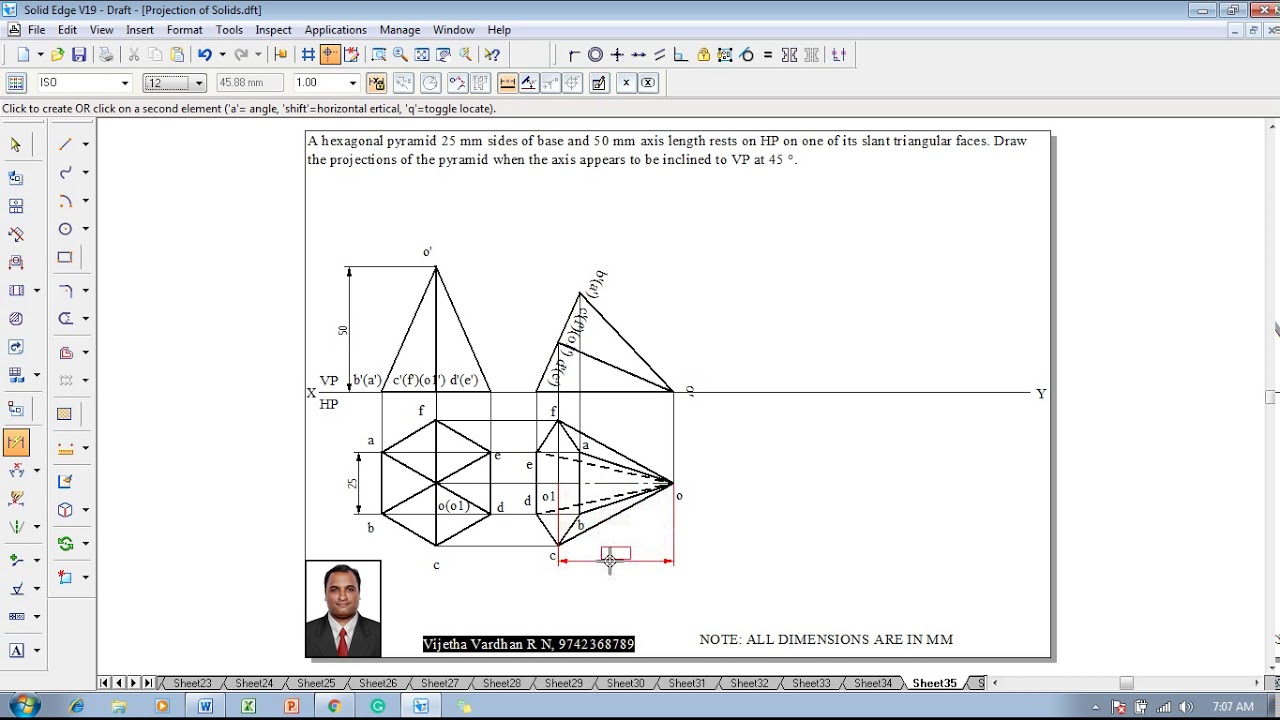This screenshot has width=1280, height=720.
Task: Open the 1.00 scale dropdown
Action: 352,83
